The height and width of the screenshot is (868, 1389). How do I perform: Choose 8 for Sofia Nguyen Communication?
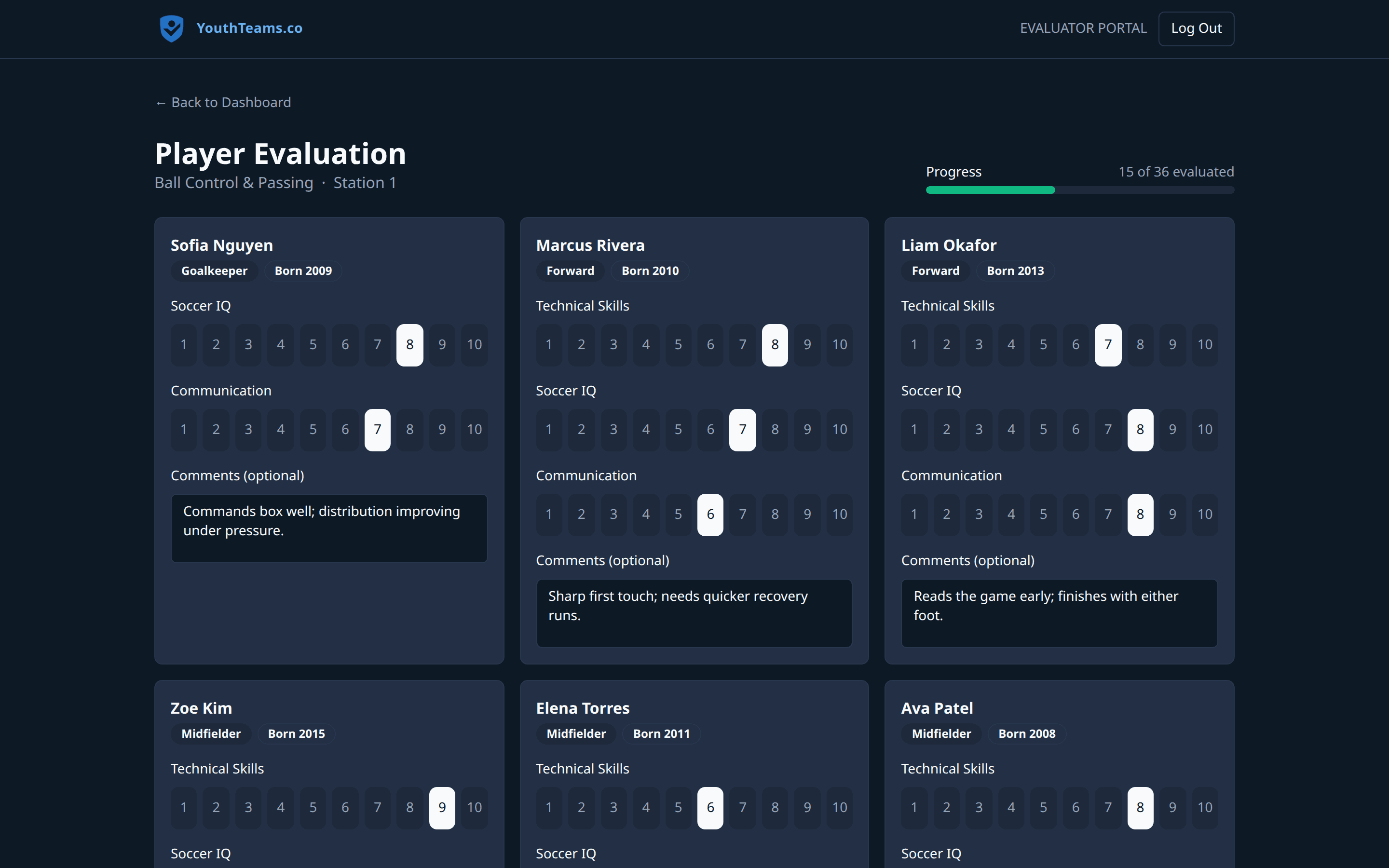coord(410,430)
